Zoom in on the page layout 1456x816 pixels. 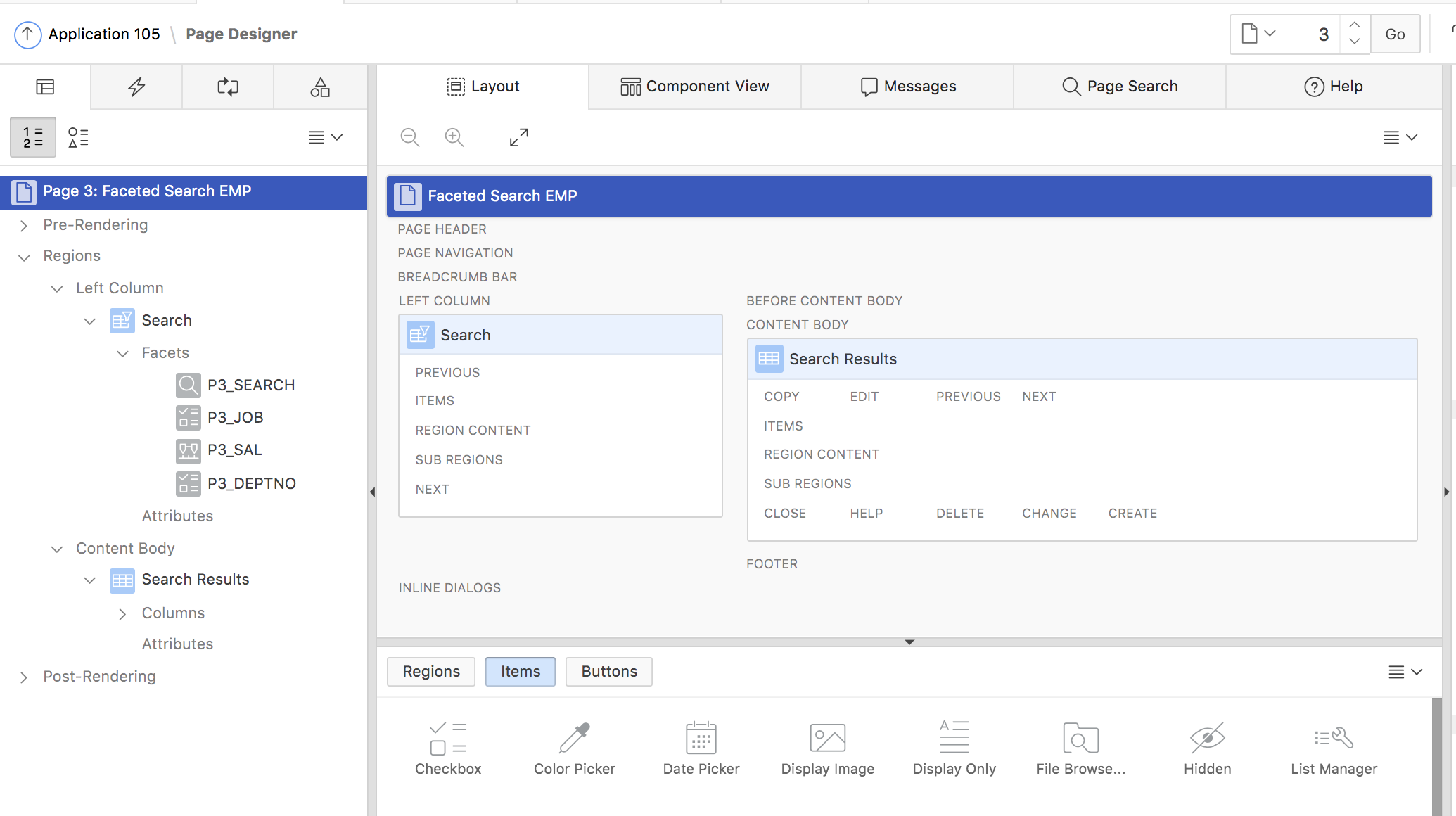coord(454,137)
